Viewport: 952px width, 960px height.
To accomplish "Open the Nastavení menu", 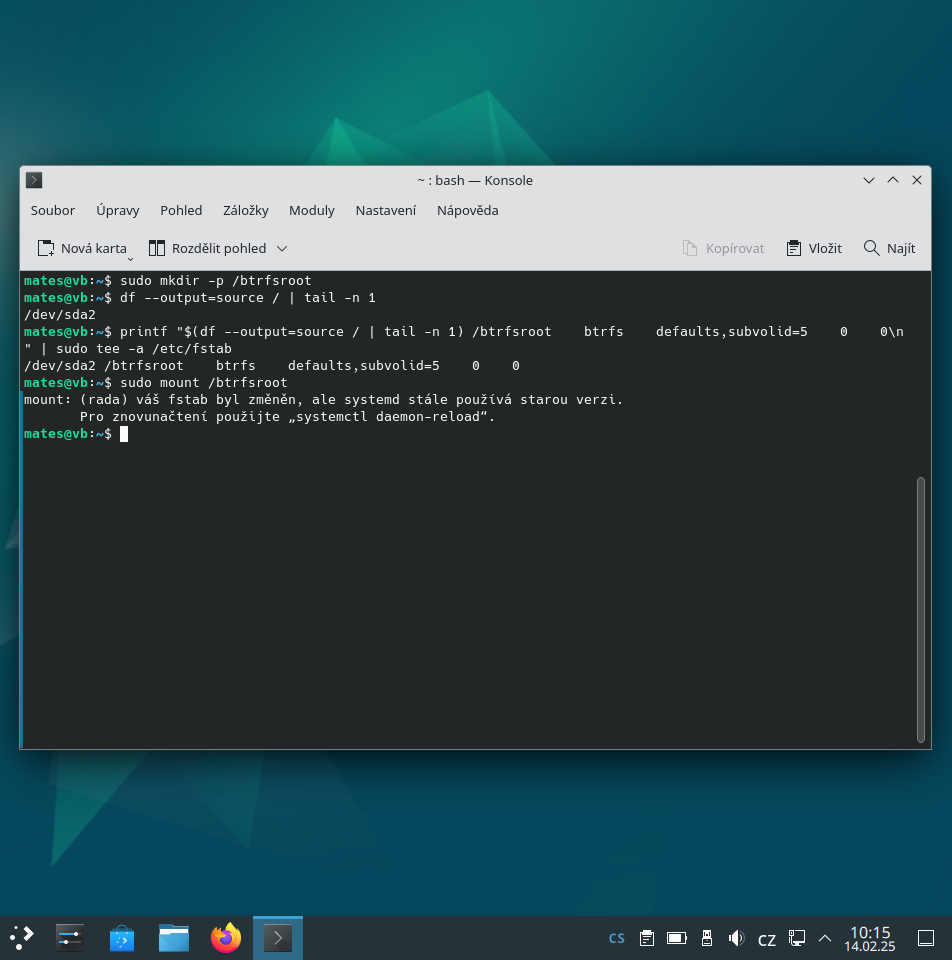I will pos(386,211).
